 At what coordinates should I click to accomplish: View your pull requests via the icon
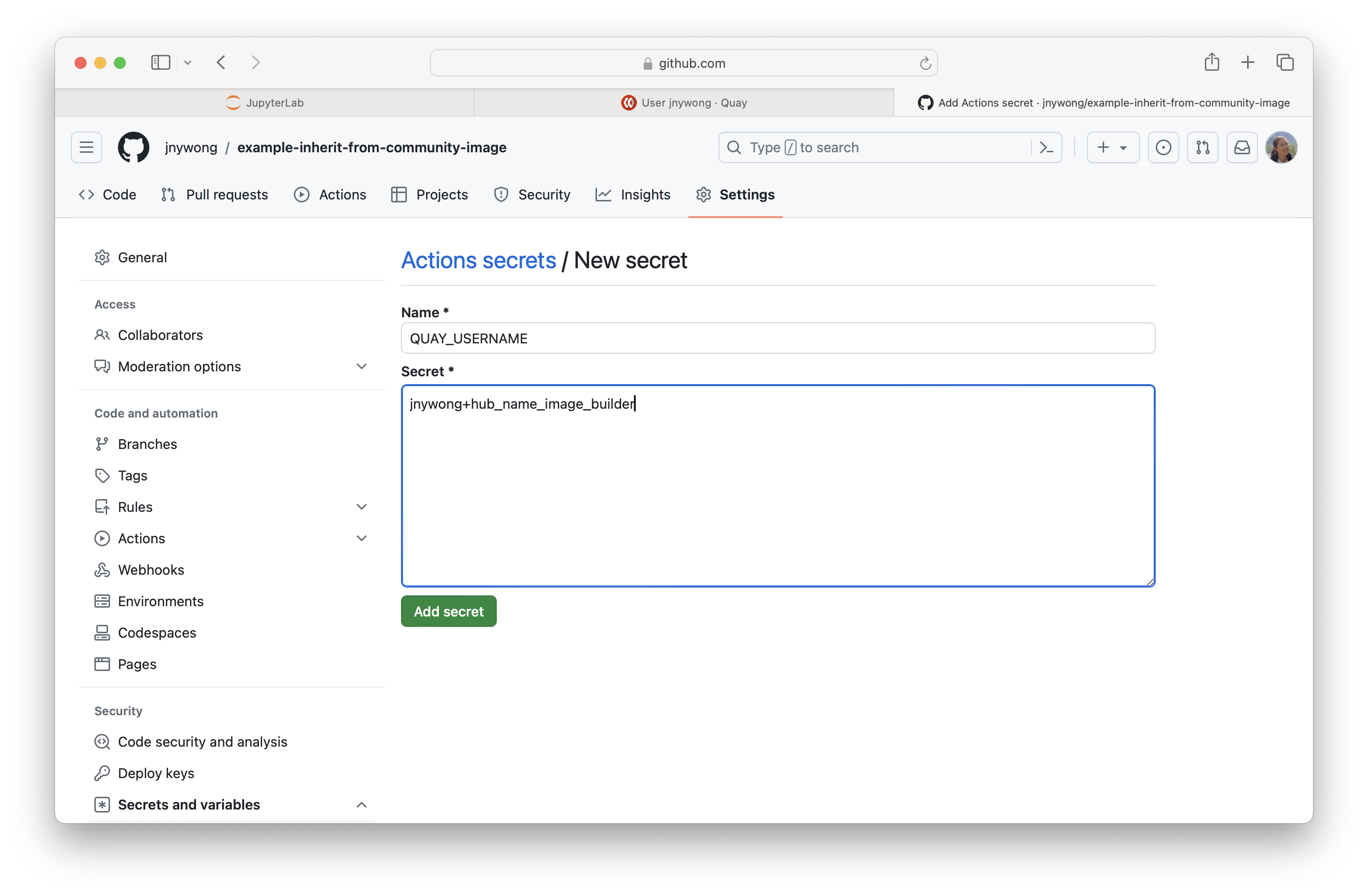(1202, 148)
